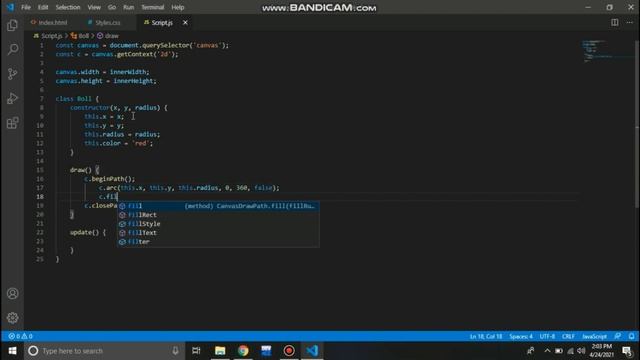Open the Bandicam recorder taskbar icon
The height and width of the screenshot is (360, 640).
tap(289, 351)
